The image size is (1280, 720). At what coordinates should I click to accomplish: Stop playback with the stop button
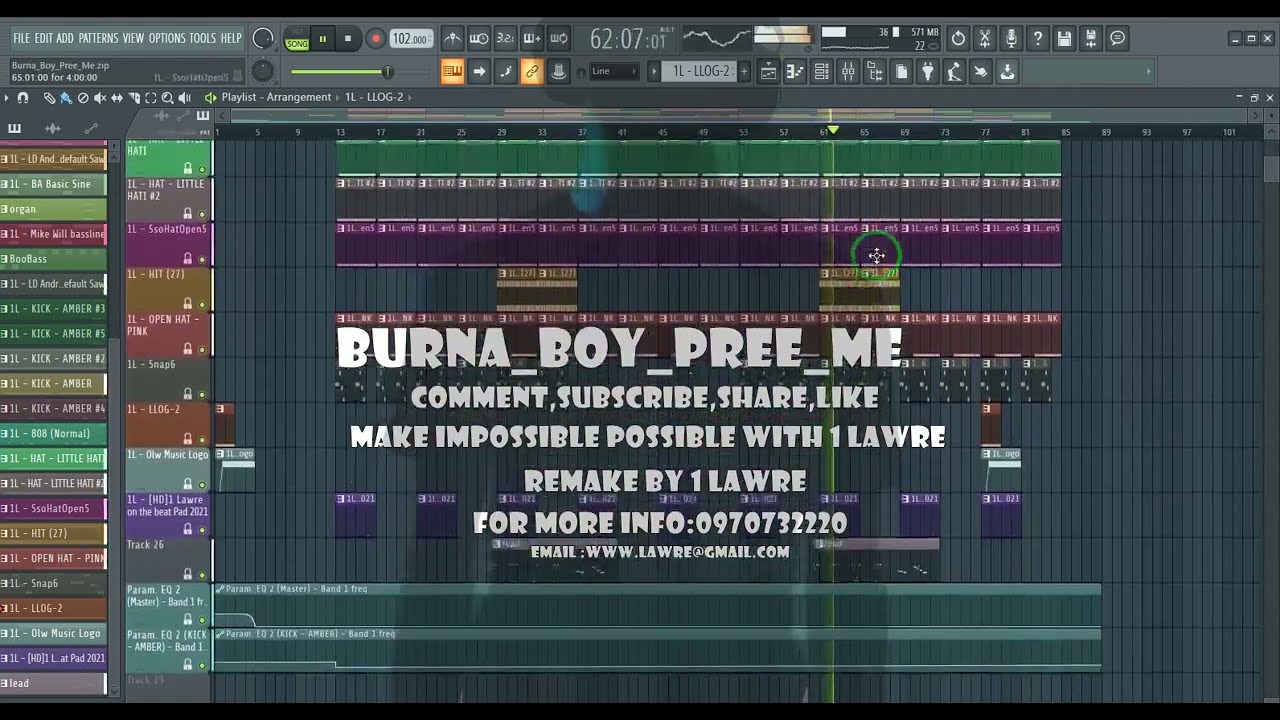(348, 39)
